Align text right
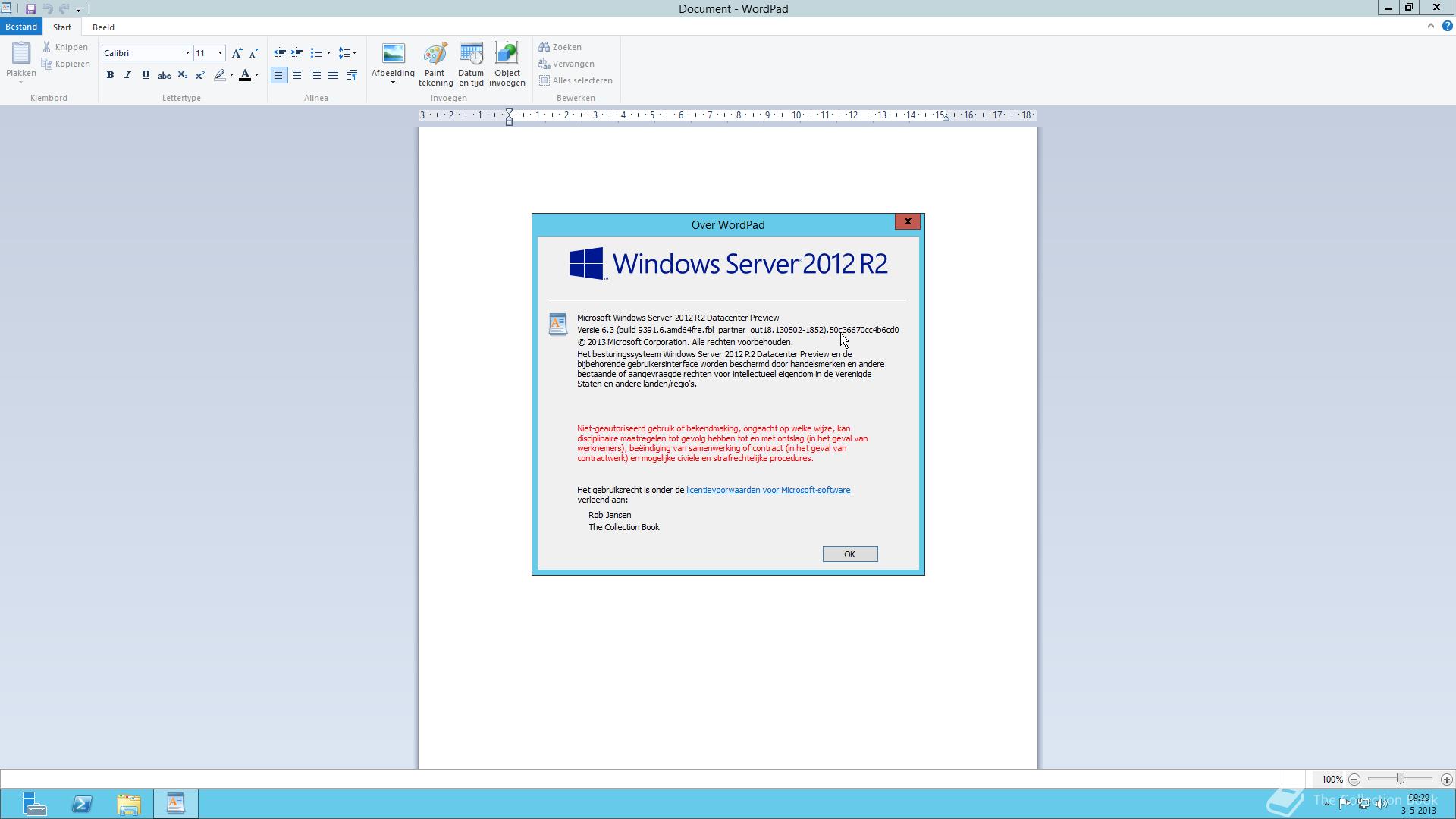Screen dimensions: 1456x819 (315, 75)
